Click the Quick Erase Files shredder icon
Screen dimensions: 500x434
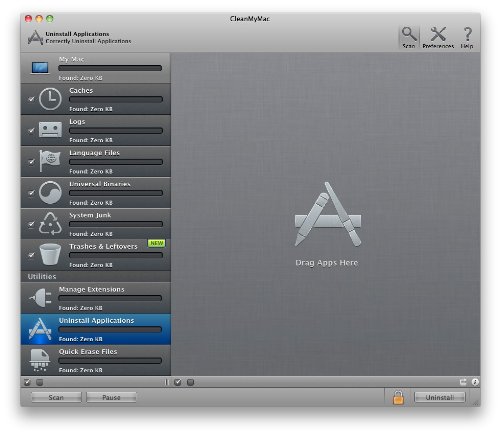(x=40, y=361)
